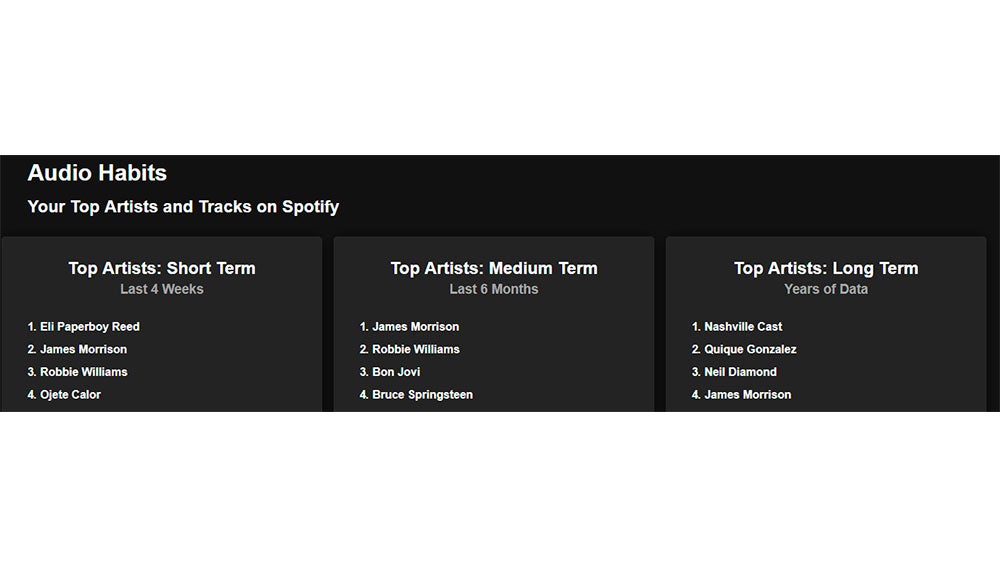This screenshot has height=567, width=1000.
Task: Select James Morrison in short term list
Action: [84, 350]
